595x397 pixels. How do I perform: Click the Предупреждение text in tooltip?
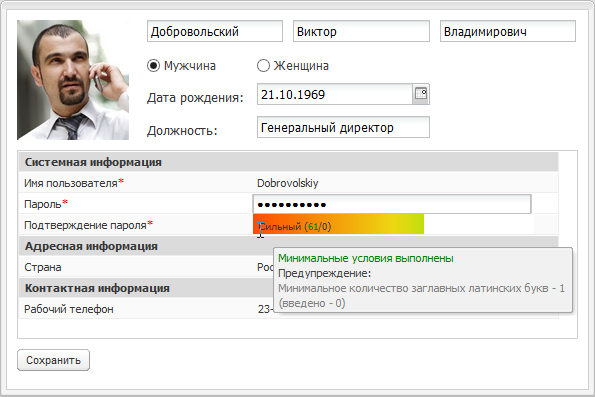324,273
